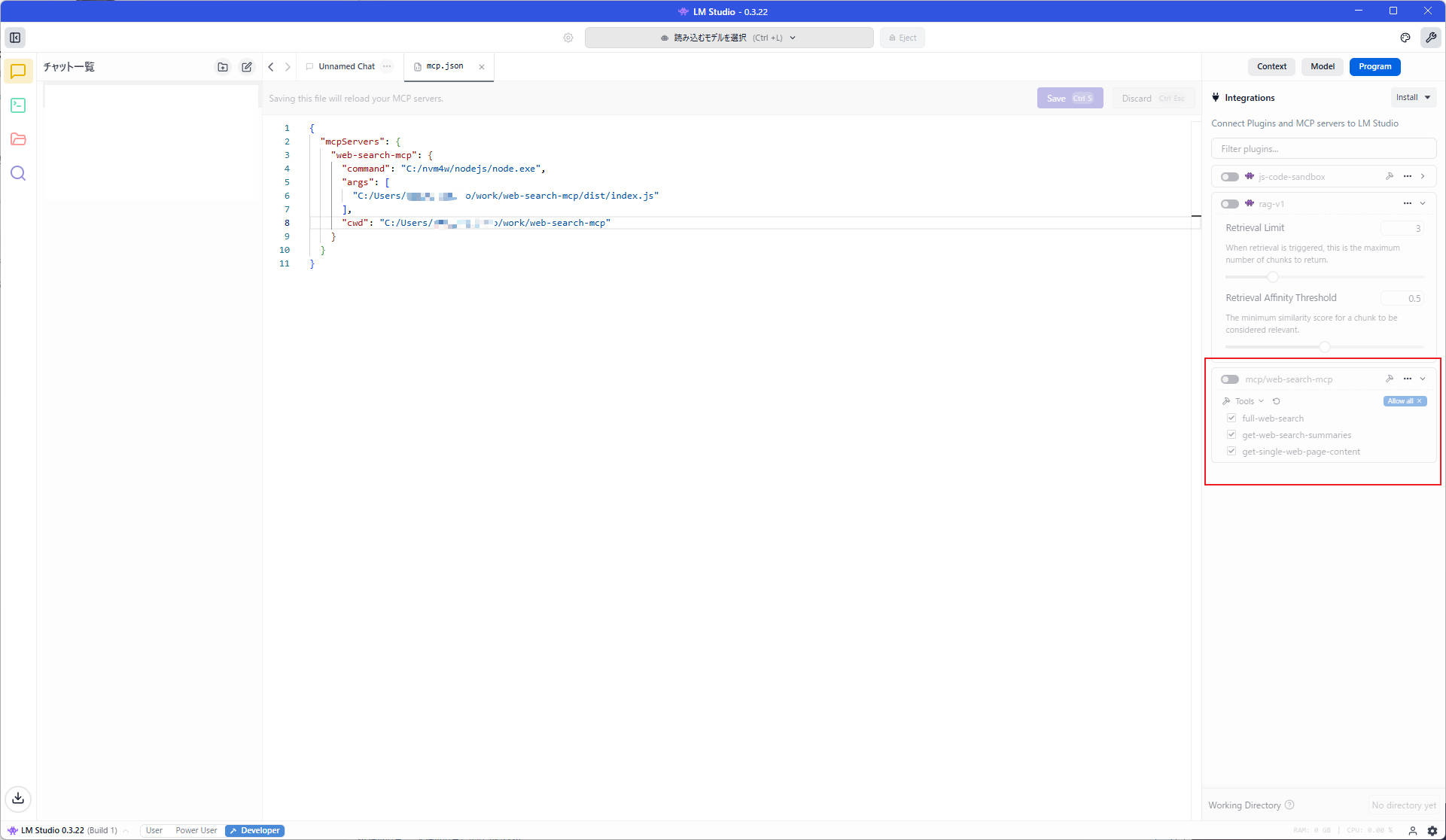Screen dimensions: 1446x840
Task: Adjust the Retrieval Limit slider
Action: coord(1272,277)
